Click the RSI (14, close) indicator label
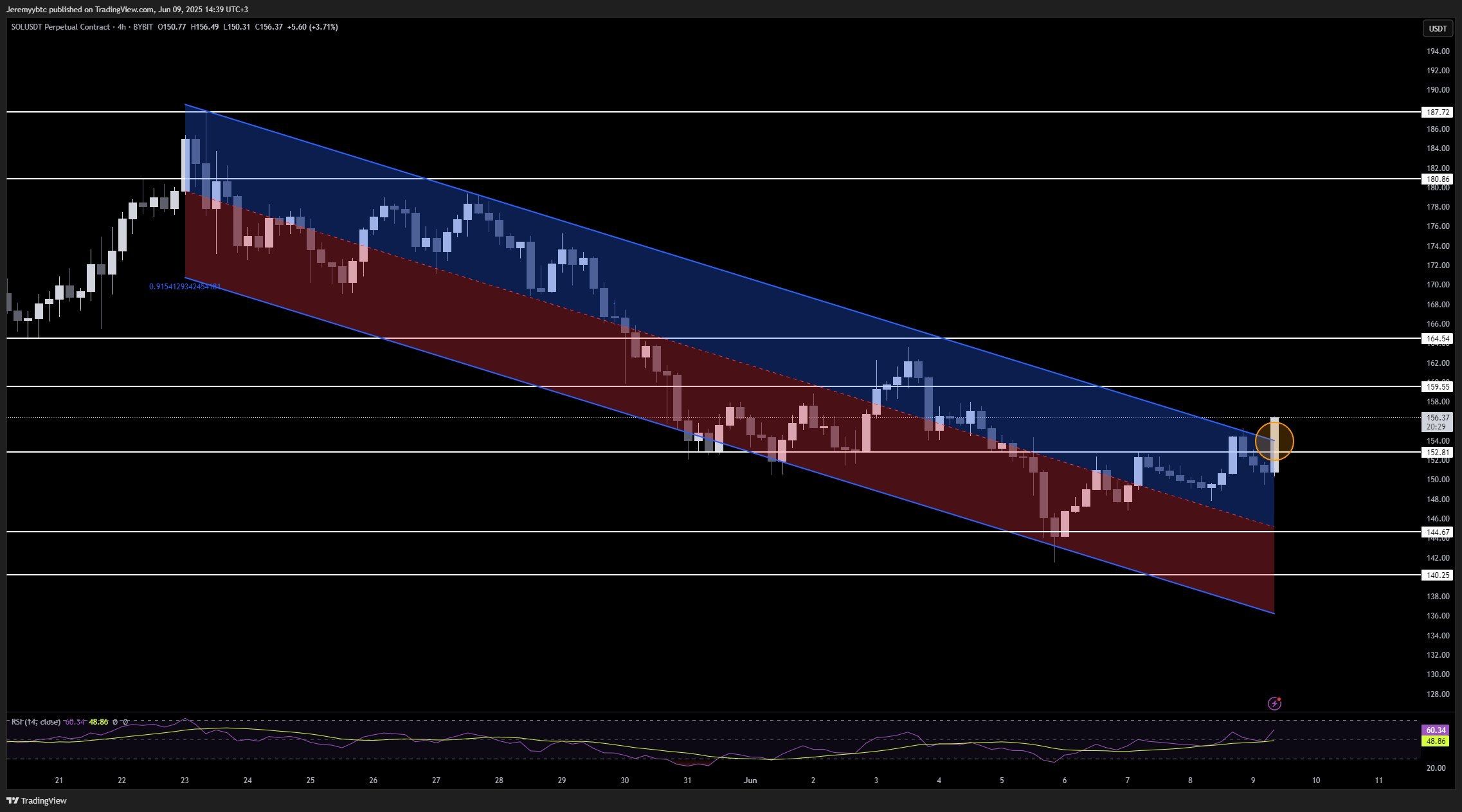The height and width of the screenshot is (812, 1462). click(36, 722)
